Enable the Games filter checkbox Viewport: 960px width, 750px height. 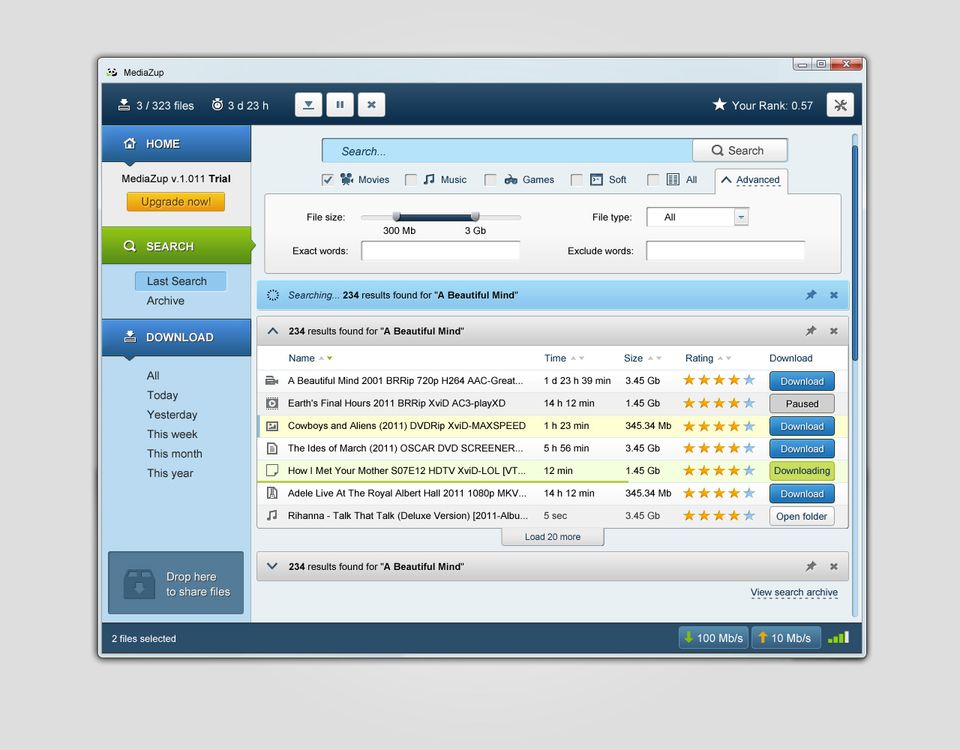[490, 179]
